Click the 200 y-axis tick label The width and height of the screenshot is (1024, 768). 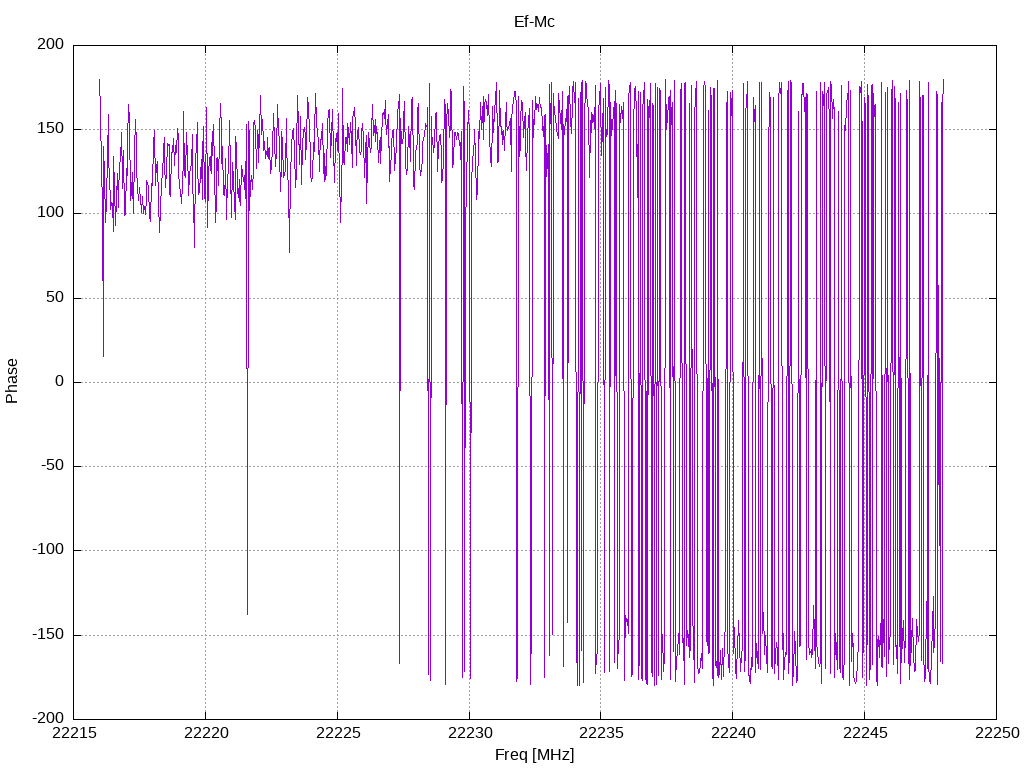(51, 44)
